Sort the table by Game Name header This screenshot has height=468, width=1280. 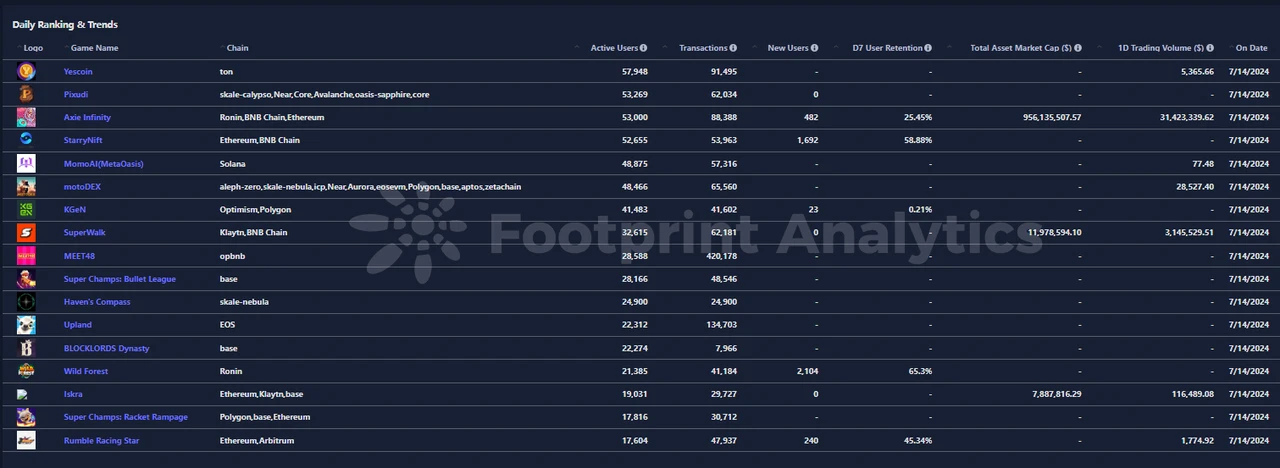tap(93, 48)
